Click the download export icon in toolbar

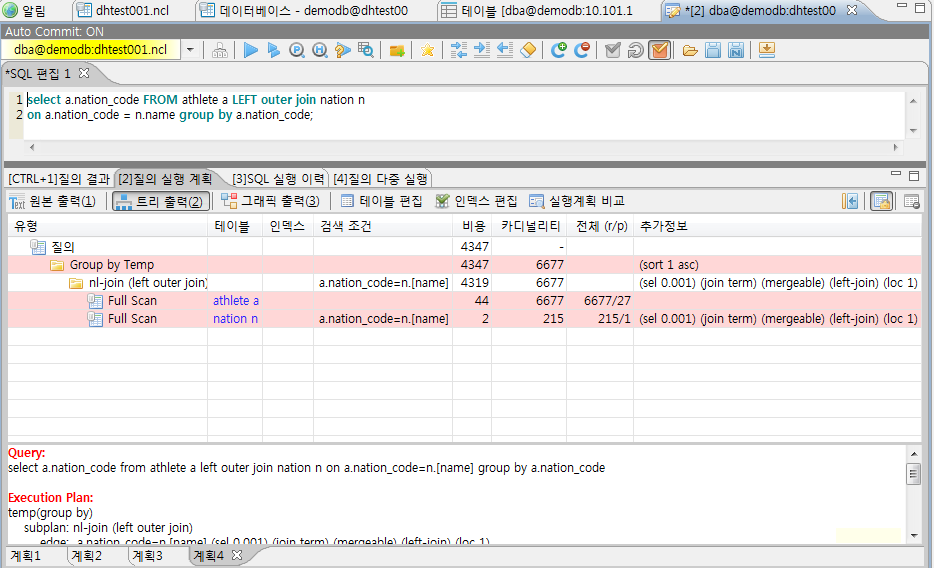pyautogui.click(x=767, y=50)
